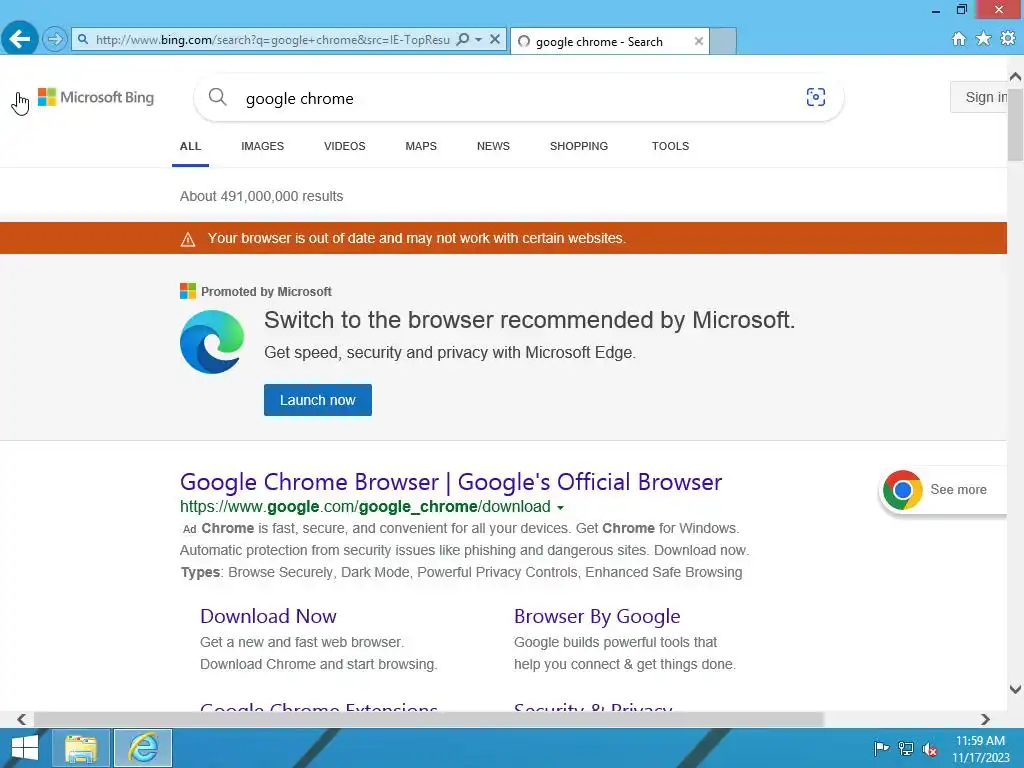Click the Sign in button
The image size is (1024, 768).
click(979, 97)
